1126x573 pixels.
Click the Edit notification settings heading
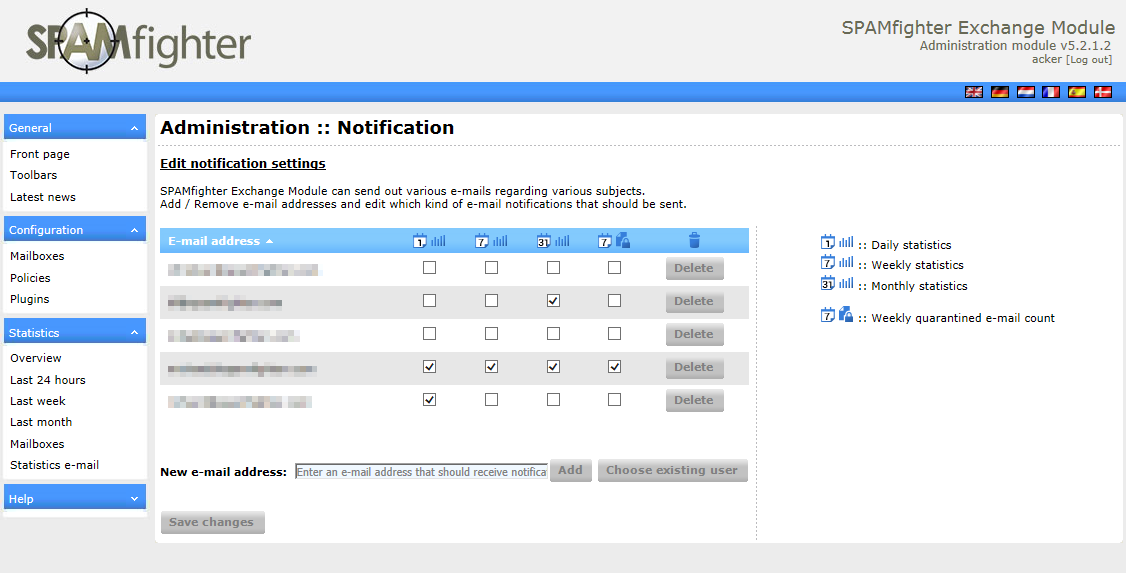click(243, 164)
